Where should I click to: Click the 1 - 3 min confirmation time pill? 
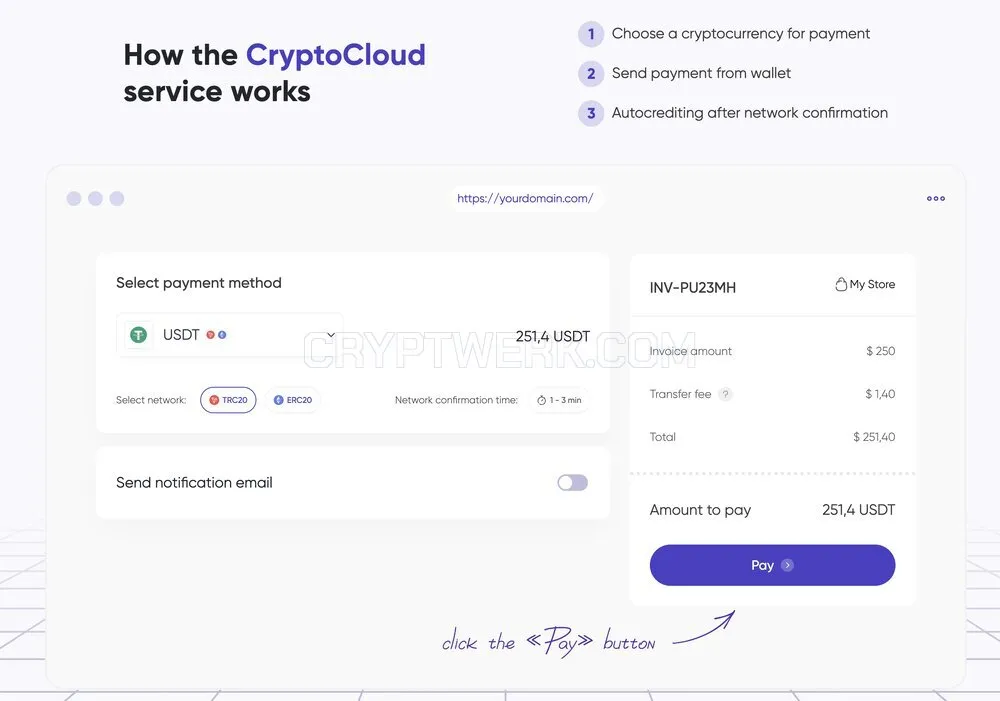(x=559, y=401)
